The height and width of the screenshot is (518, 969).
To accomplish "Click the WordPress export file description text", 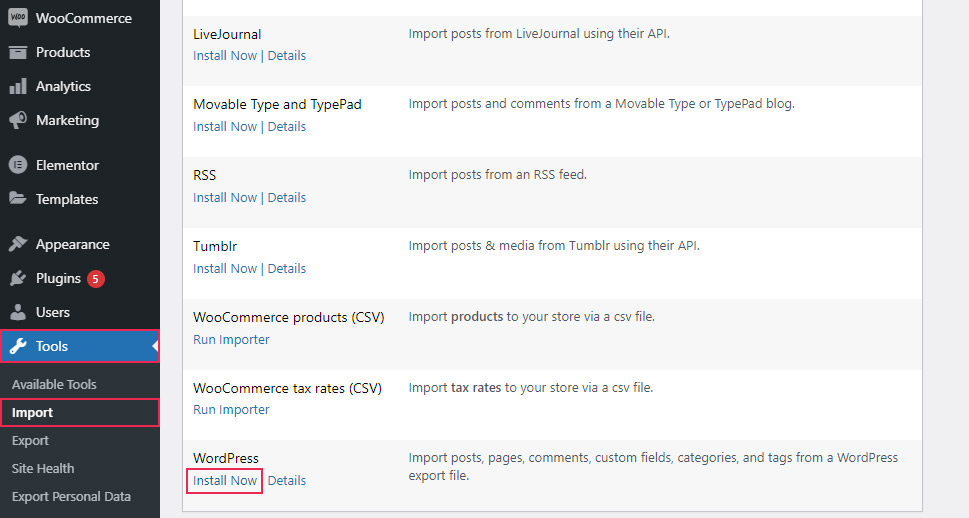I will (x=653, y=467).
